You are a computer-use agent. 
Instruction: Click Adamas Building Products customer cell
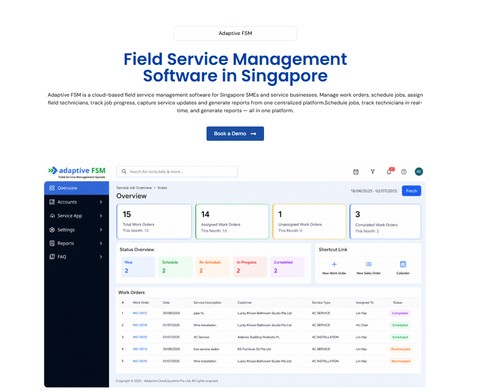coord(258,337)
